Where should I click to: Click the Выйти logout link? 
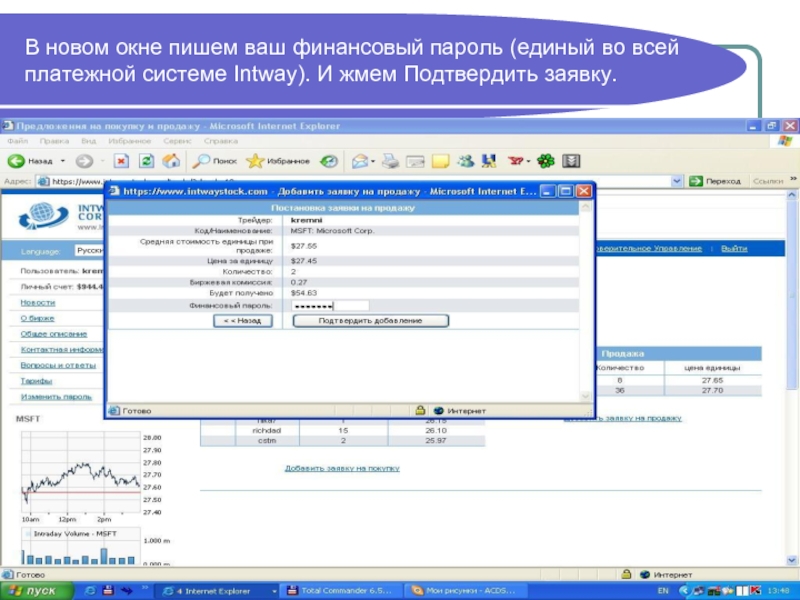[x=734, y=248]
